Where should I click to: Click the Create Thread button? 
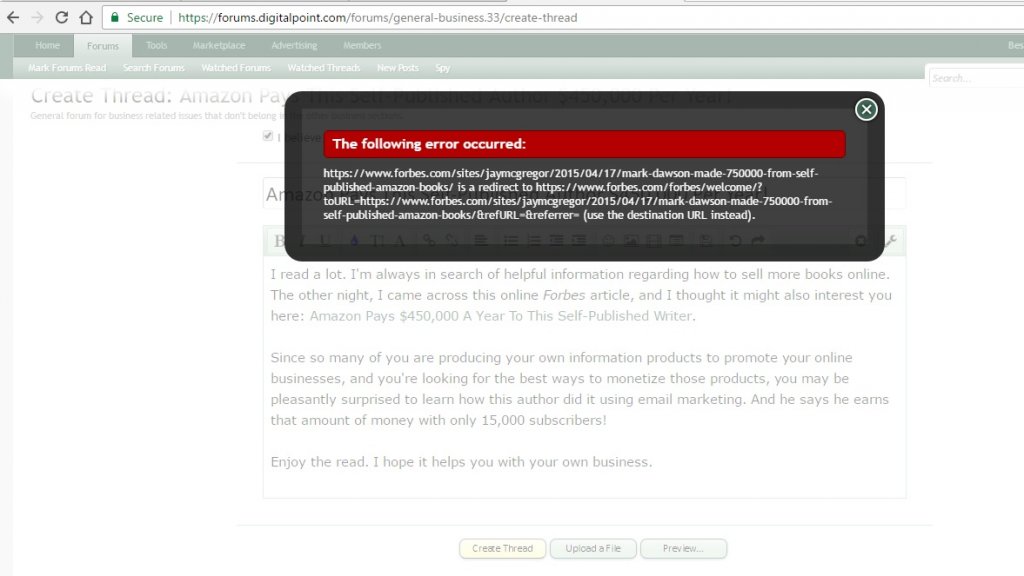(x=502, y=549)
